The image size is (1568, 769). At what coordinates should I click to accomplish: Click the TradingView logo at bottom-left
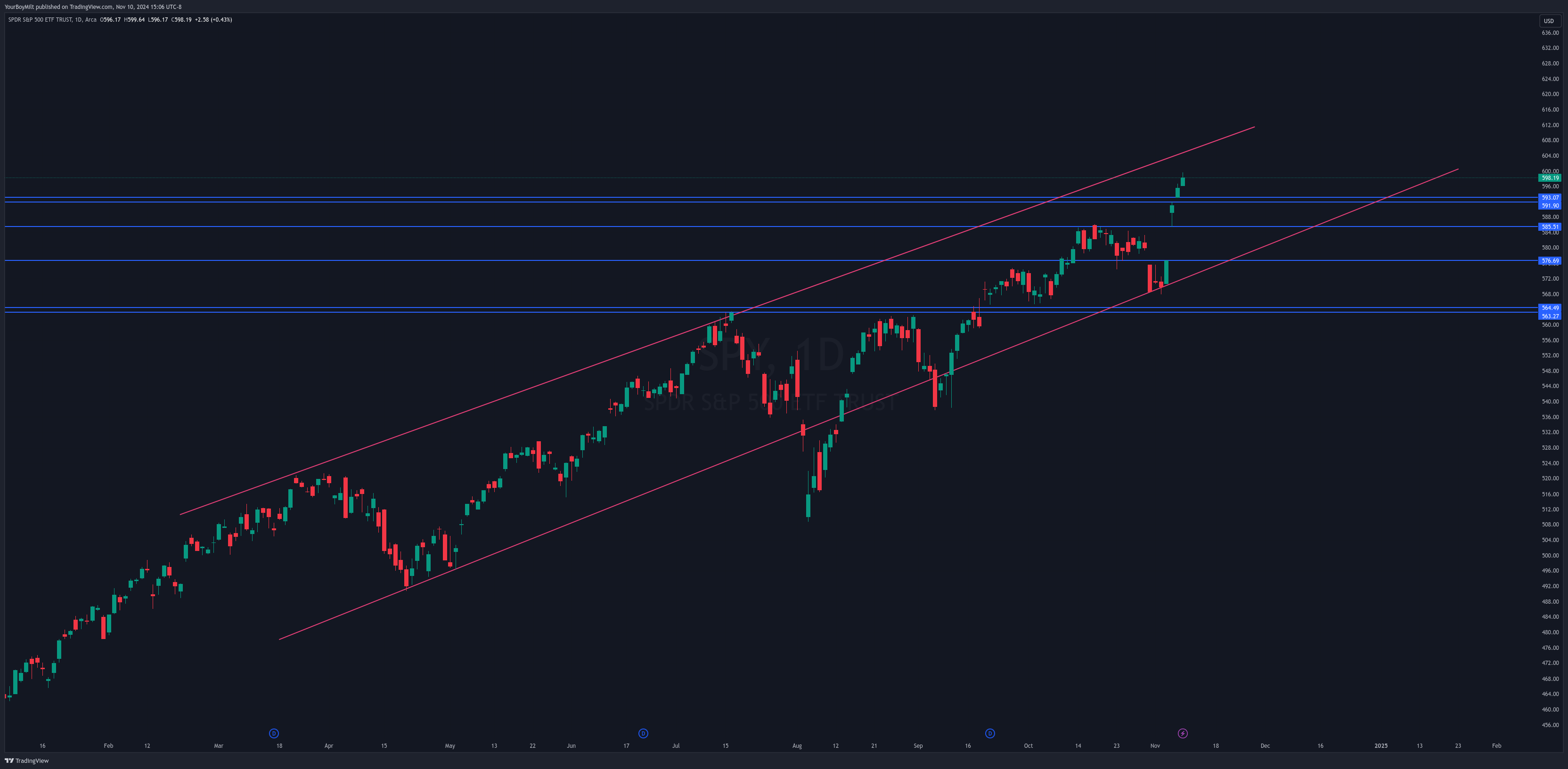pyautogui.click(x=27, y=761)
